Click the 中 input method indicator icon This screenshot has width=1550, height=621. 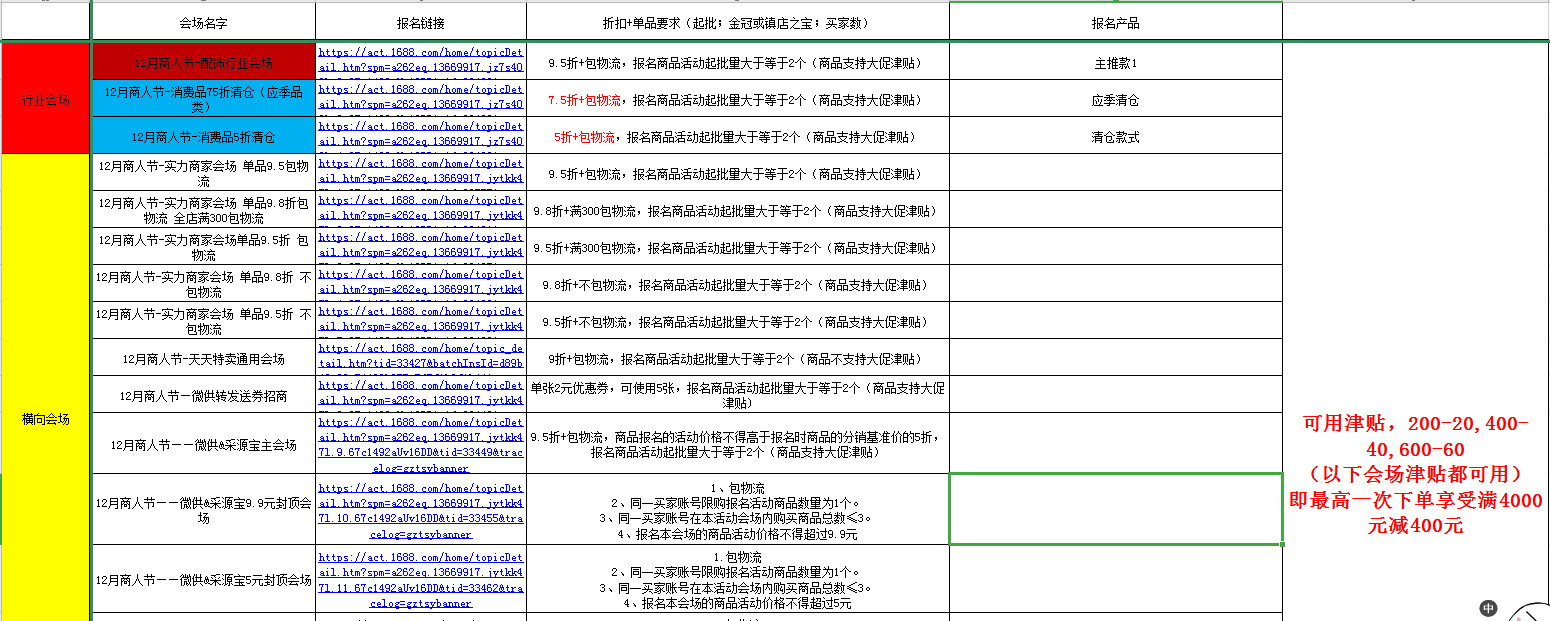tap(1489, 608)
